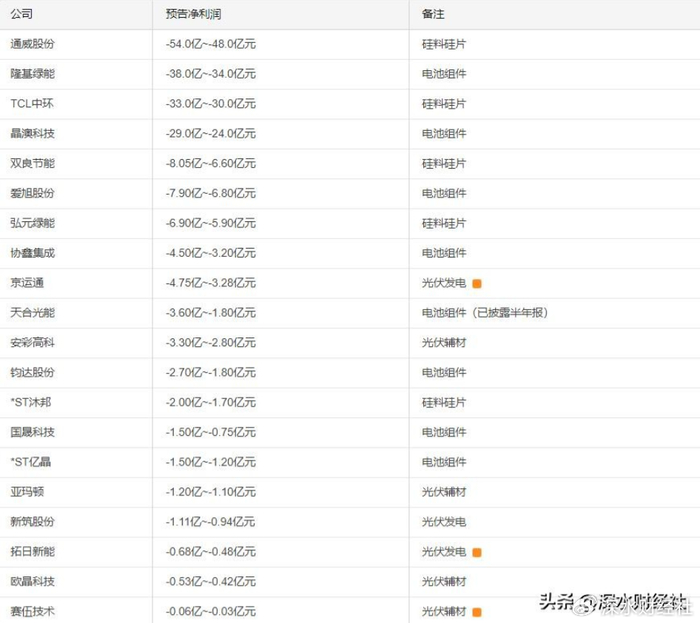Click 电池组件（已披露半年报）remark for 天合光能

point(485,313)
